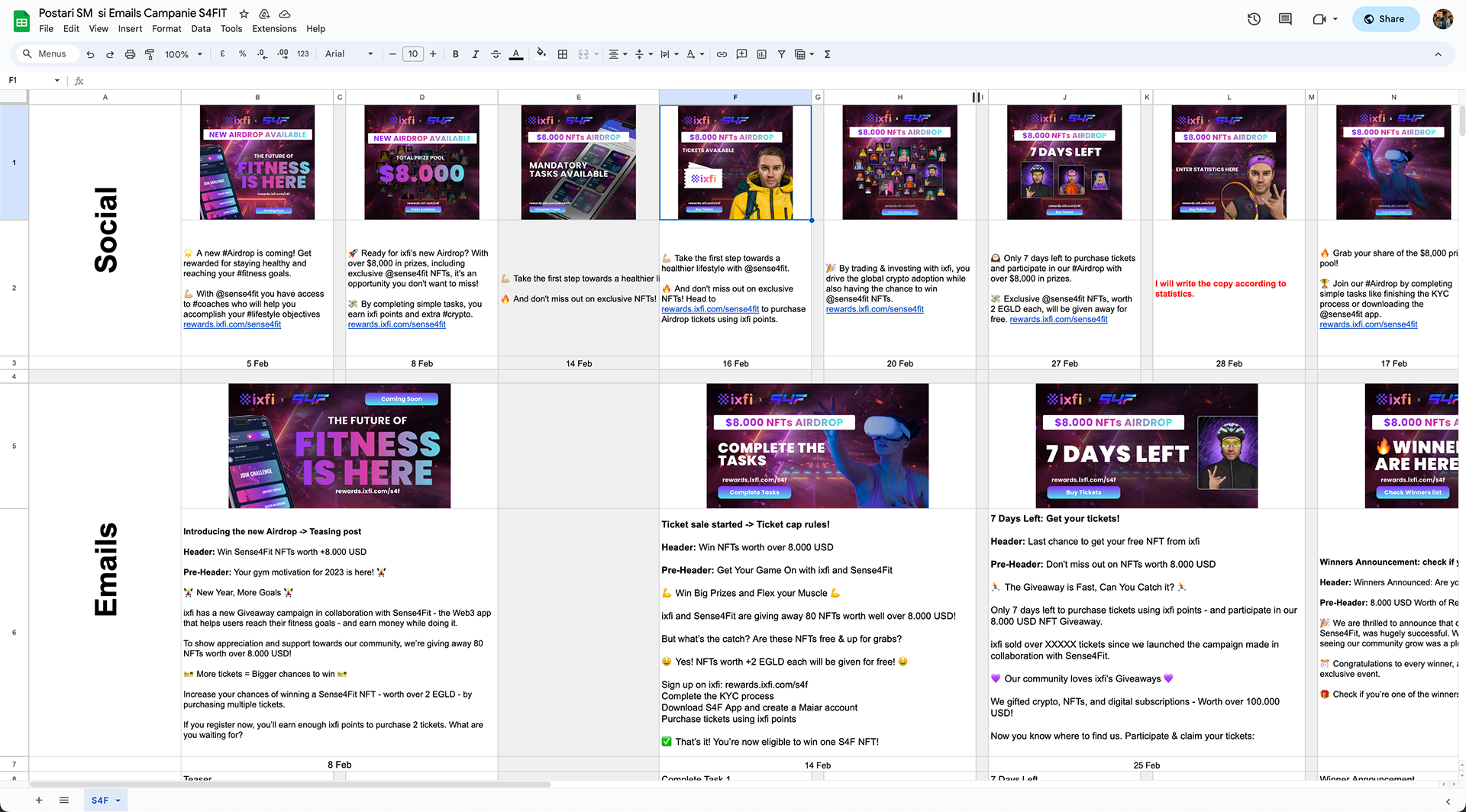
Task: Open the text color picker
Action: (516, 54)
